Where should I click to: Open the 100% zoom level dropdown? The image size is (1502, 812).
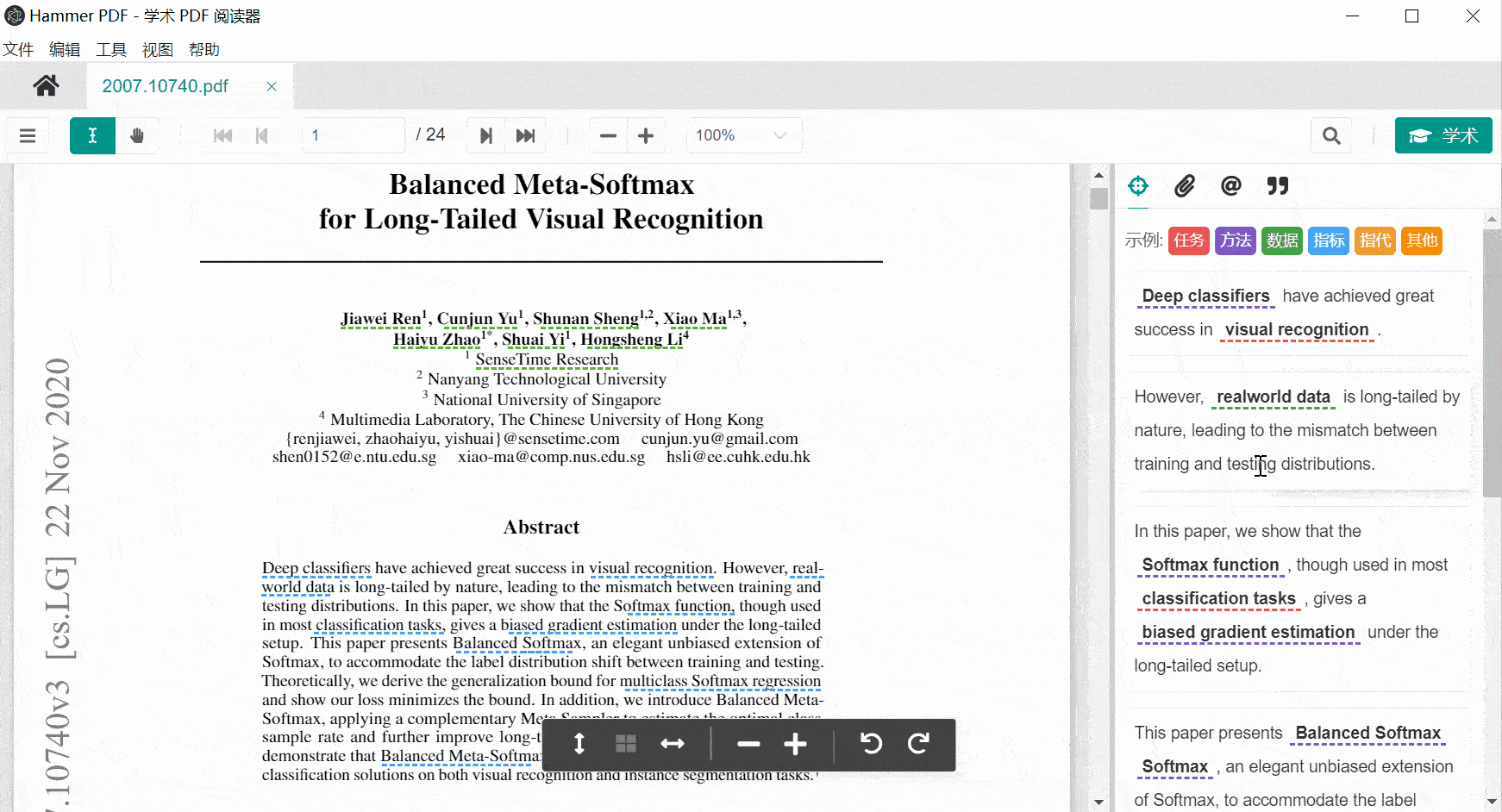(x=743, y=135)
